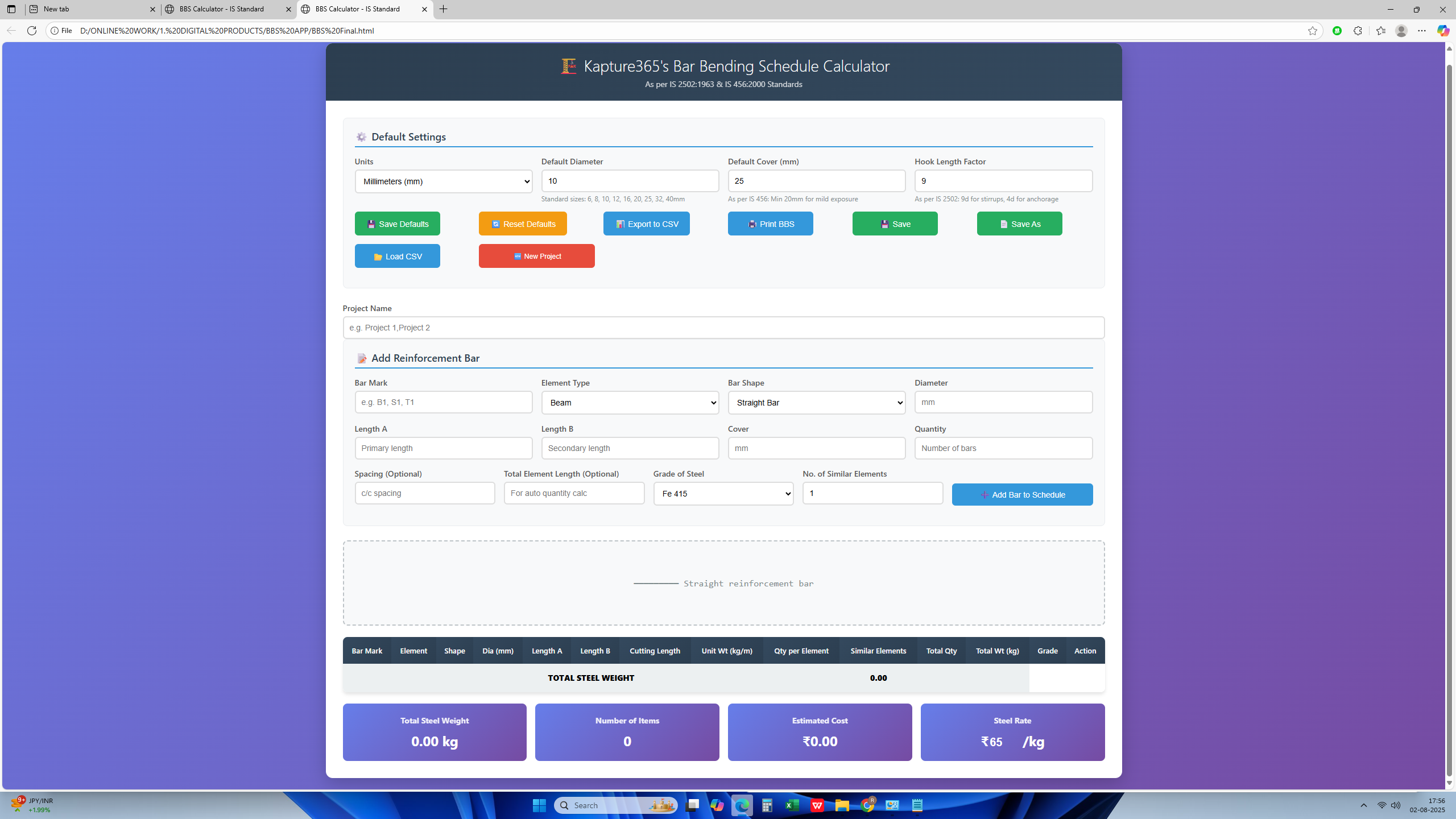Open the Bar Shape dropdown
1456x819 pixels.
pyautogui.click(x=816, y=403)
